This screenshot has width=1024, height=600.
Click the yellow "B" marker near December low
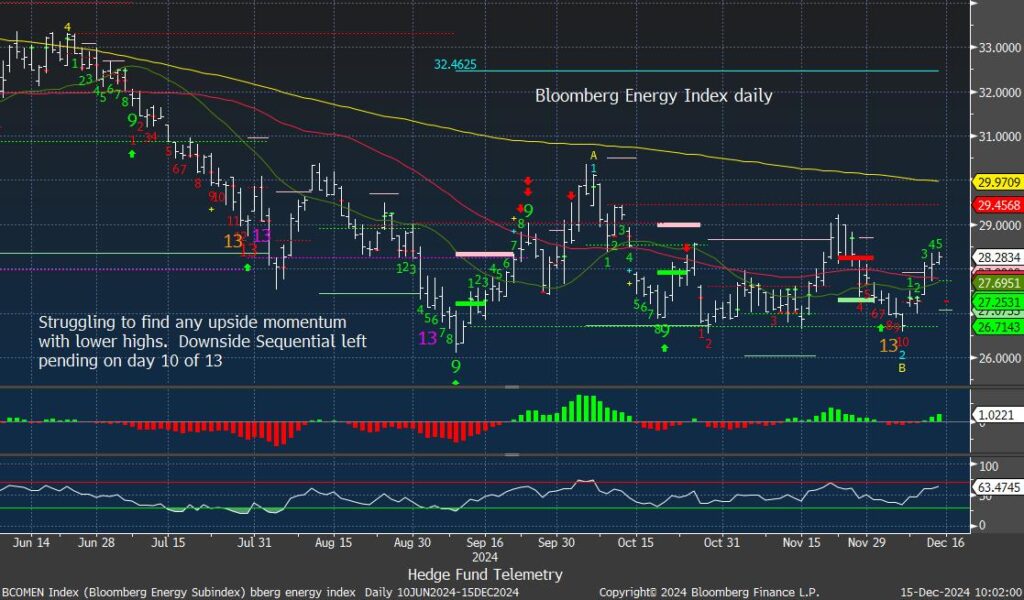coord(902,368)
